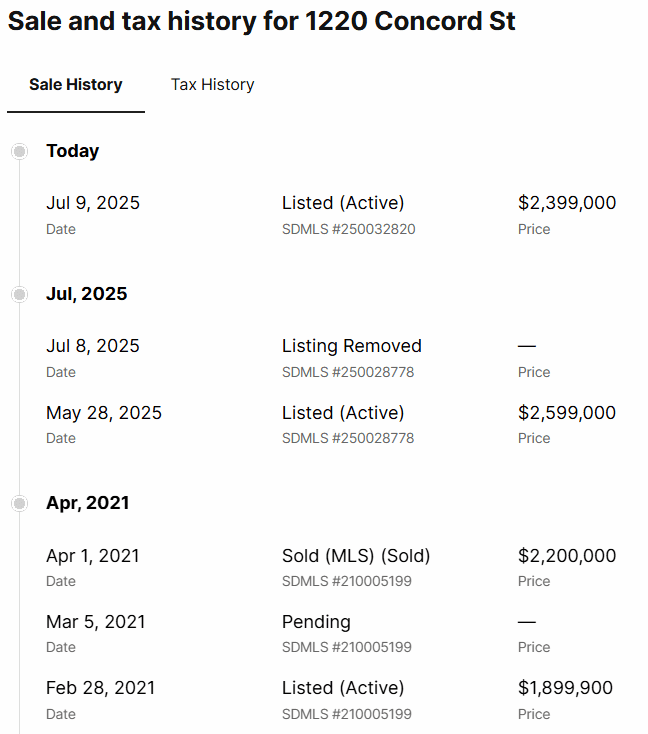Click the Apr, 2021 timeline marker dot
The image size is (648, 734).
click(19, 503)
